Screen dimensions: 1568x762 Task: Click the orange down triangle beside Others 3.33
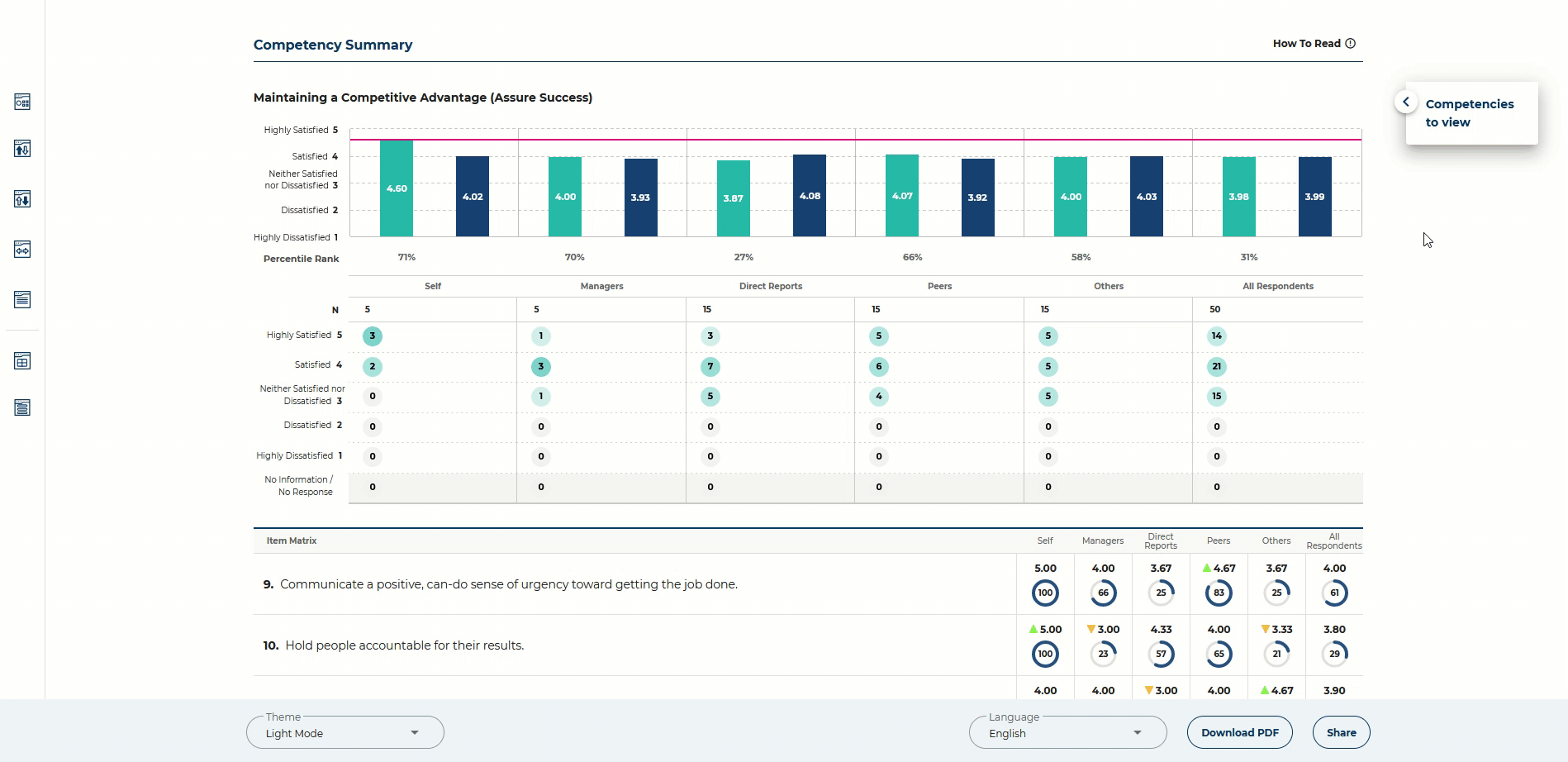[1265, 630]
